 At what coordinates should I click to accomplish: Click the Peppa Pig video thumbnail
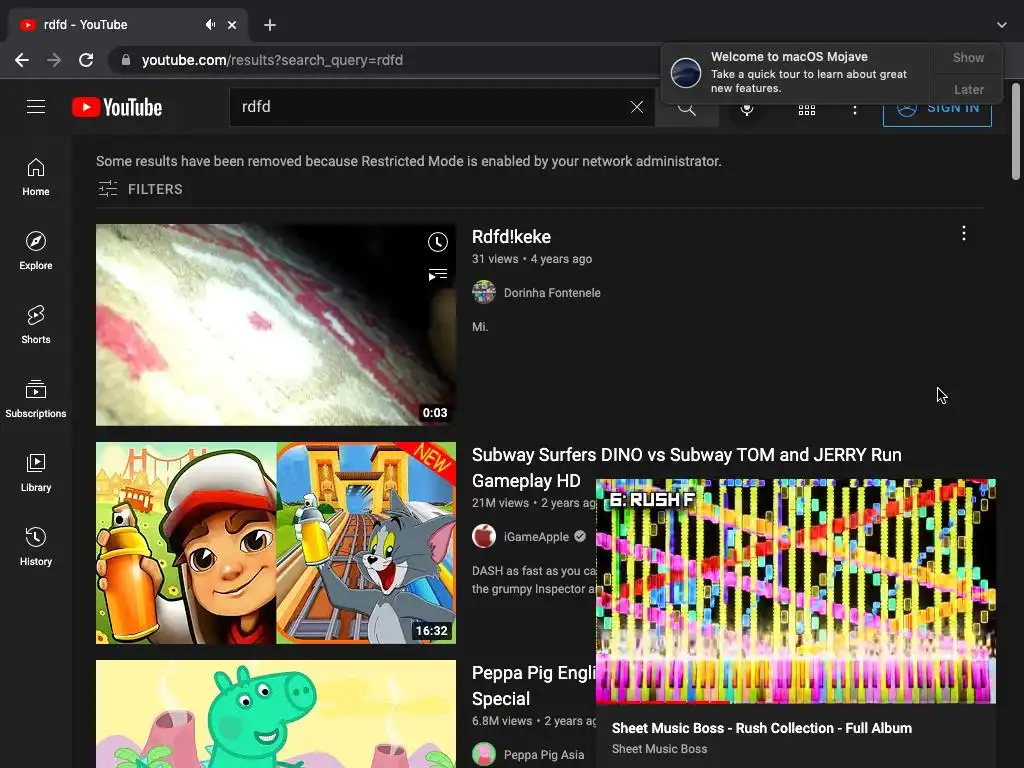pos(276,714)
